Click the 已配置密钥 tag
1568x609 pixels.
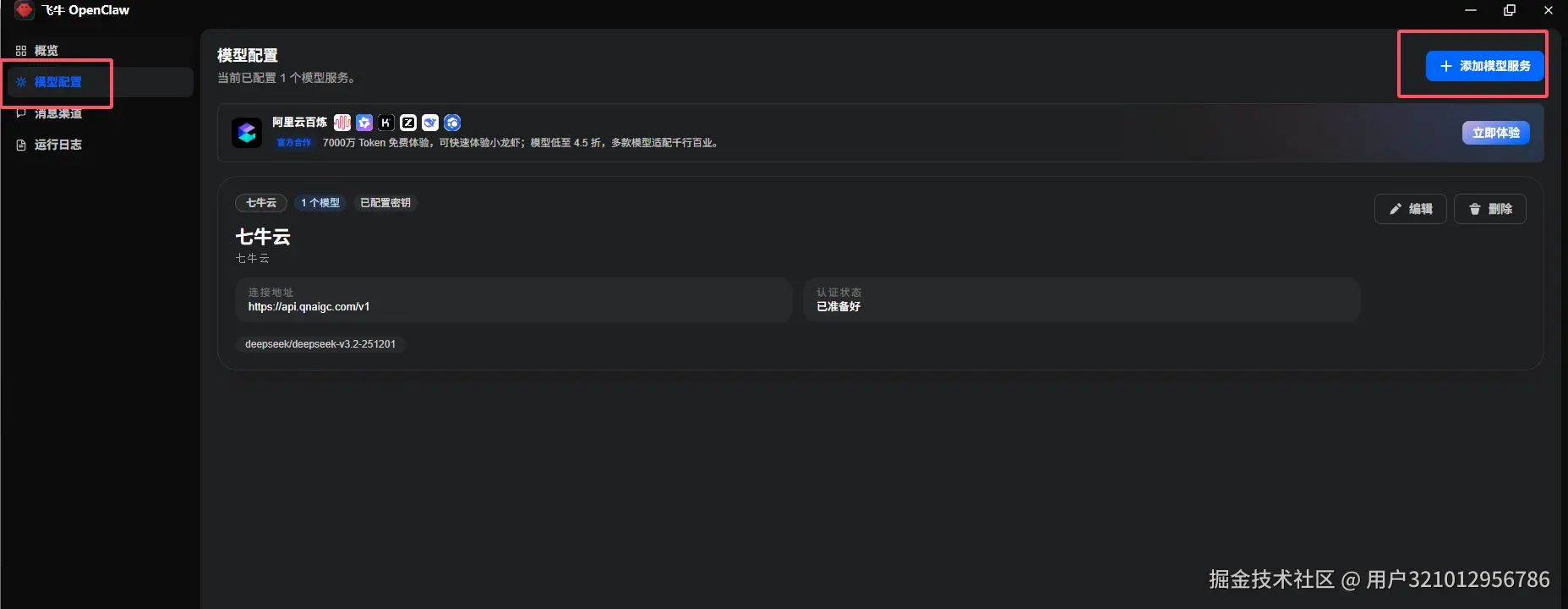coord(385,203)
